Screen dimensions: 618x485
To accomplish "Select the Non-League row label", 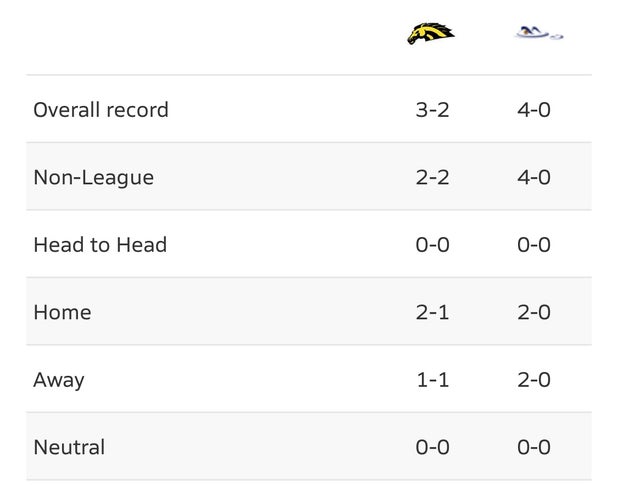I will 94,178.
